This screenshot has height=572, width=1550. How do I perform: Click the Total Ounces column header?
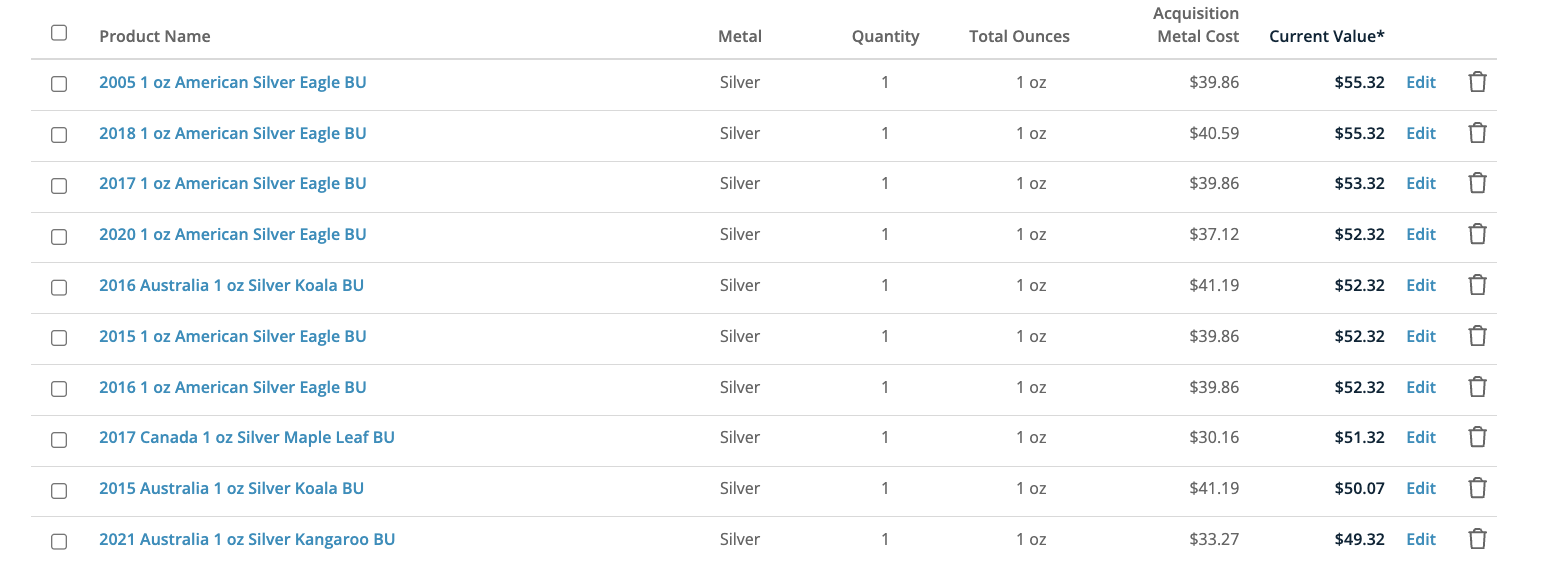(x=1018, y=36)
